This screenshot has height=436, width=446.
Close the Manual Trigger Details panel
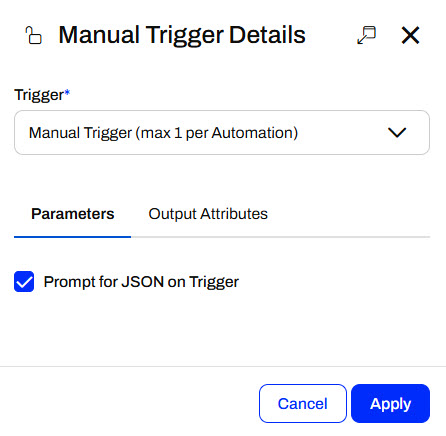(x=410, y=35)
